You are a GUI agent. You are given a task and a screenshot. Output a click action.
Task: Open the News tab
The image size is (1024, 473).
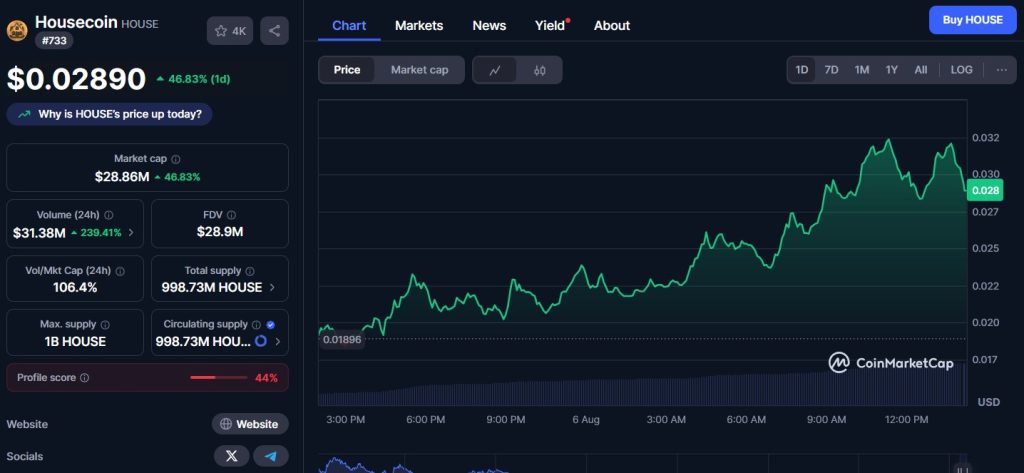(489, 25)
